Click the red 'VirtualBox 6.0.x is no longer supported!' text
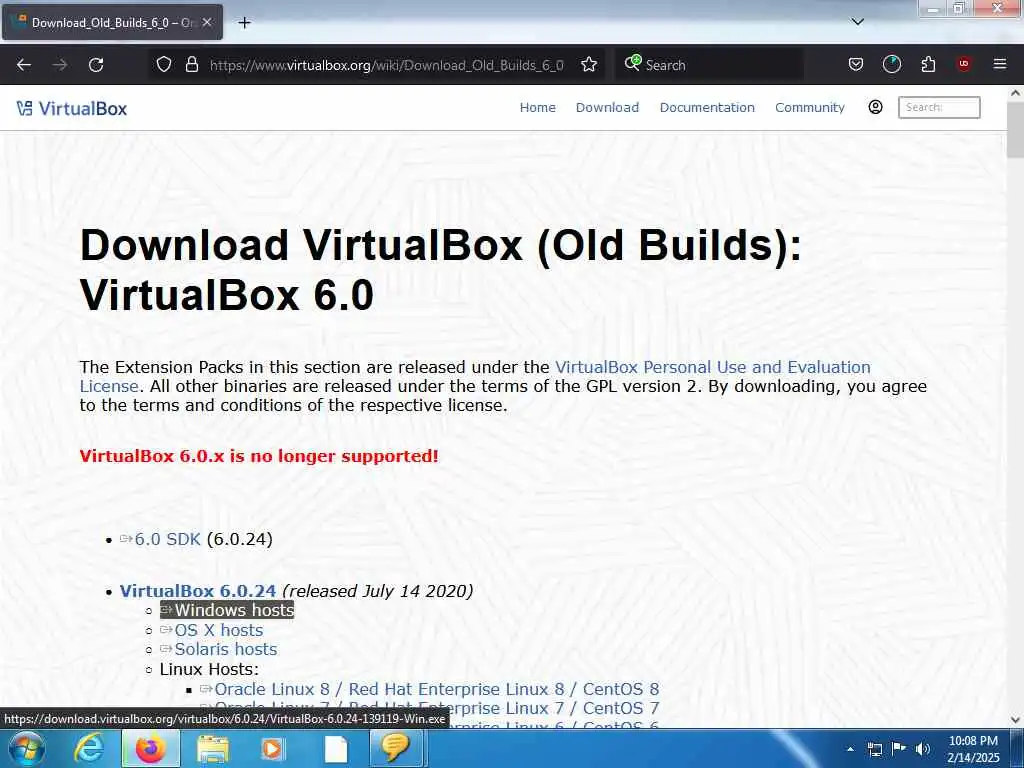Image resolution: width=1024 pixels, height=768 pixels. click(259, 456)
